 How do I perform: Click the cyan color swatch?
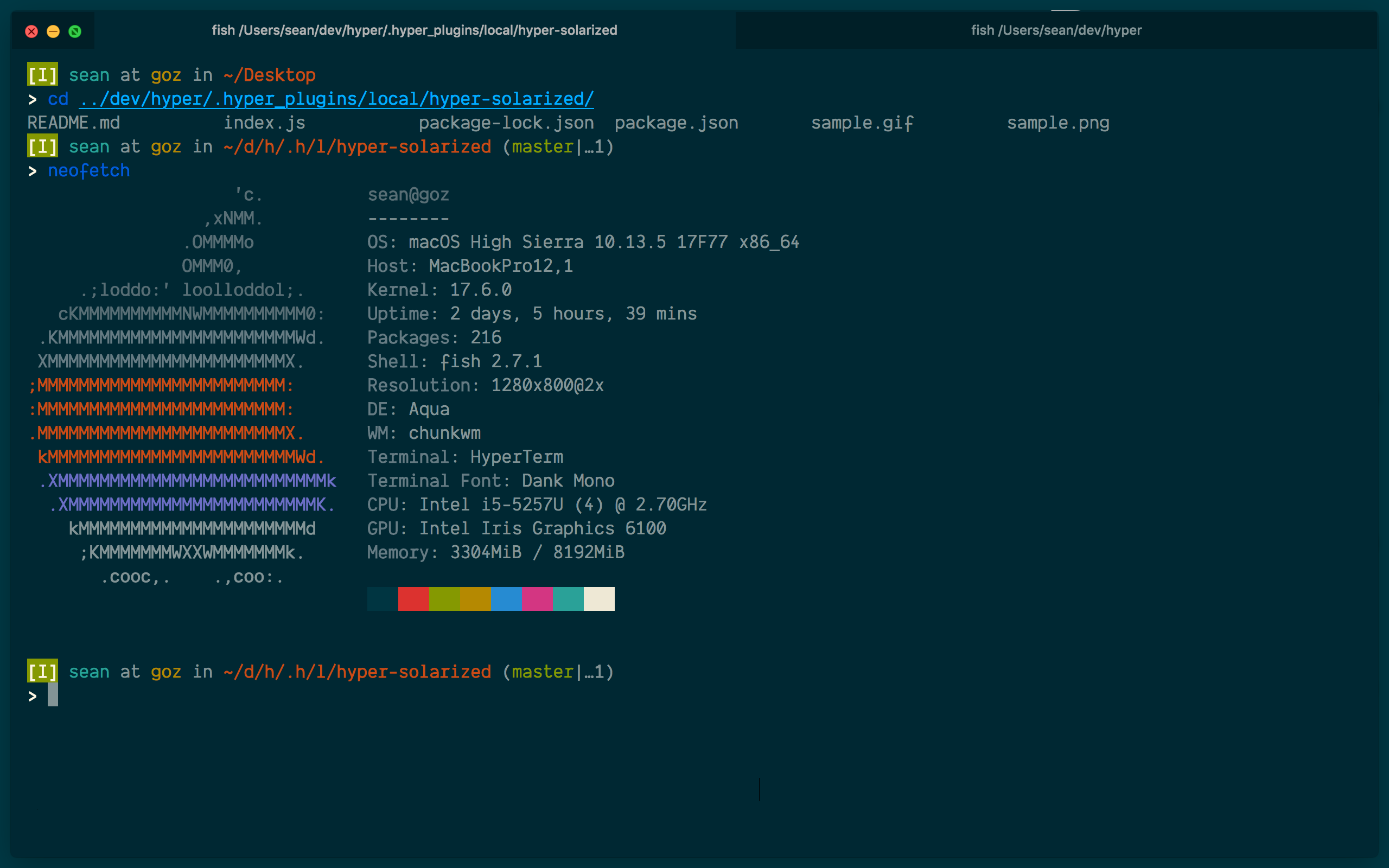(568, 599)
